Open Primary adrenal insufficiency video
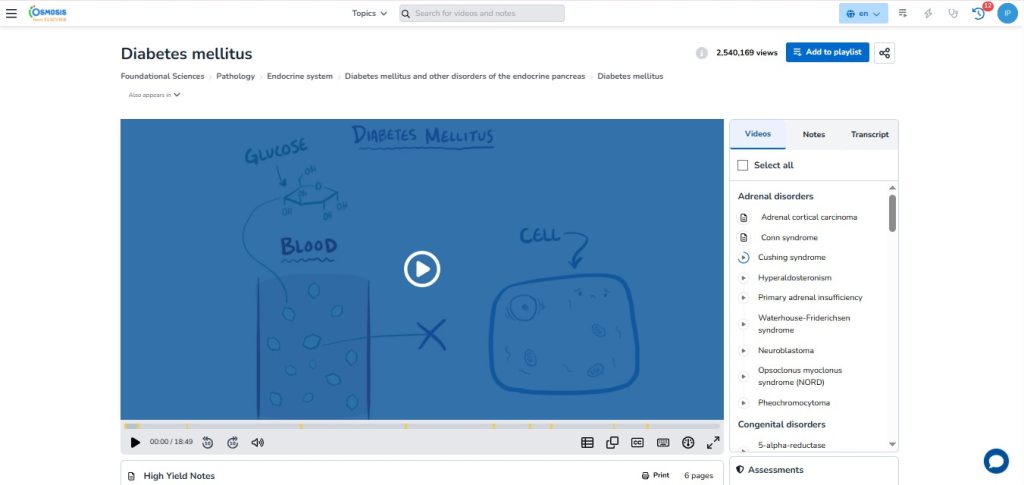 click(810, 298)
